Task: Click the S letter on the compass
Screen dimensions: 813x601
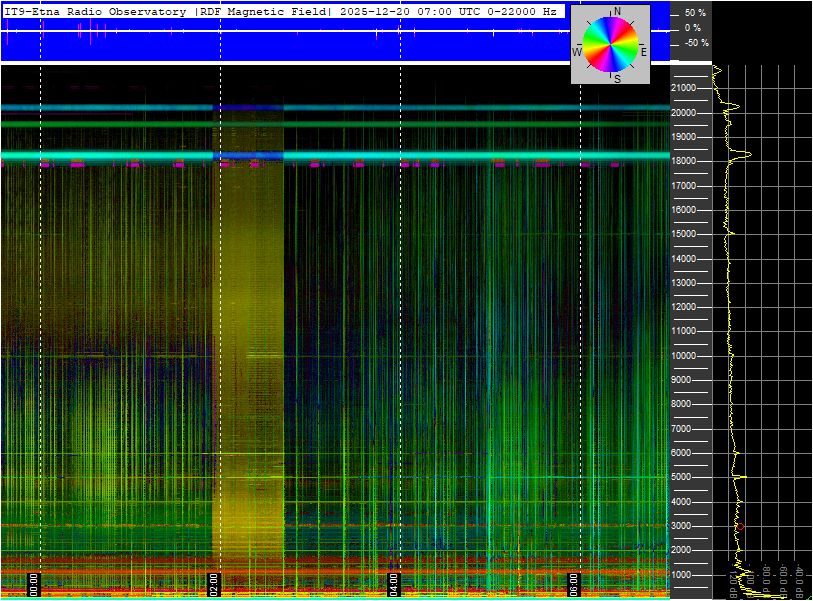Action: pos(617,79)
